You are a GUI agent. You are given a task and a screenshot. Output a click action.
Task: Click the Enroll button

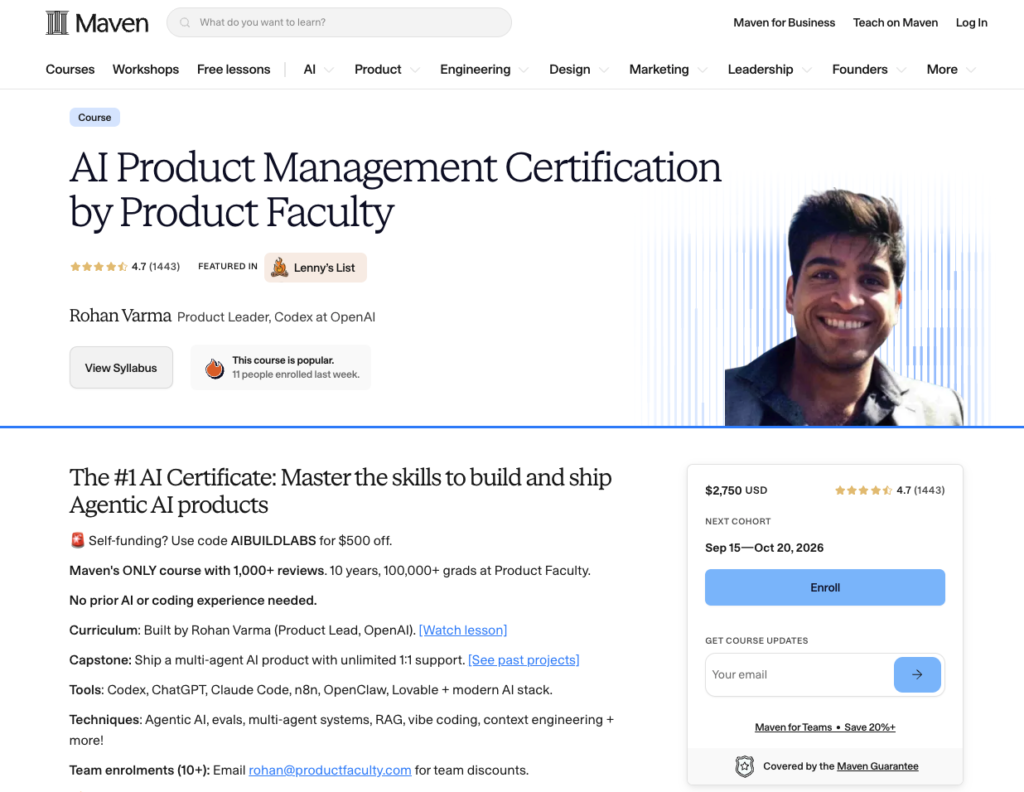[825, 587]
